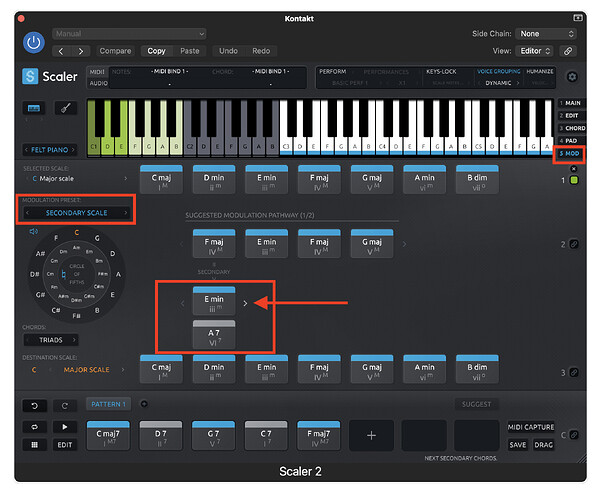The image size is (601, 499).
Task: Toggle the plugin power button
Action: pyautogui.click(x=34, y=42)
